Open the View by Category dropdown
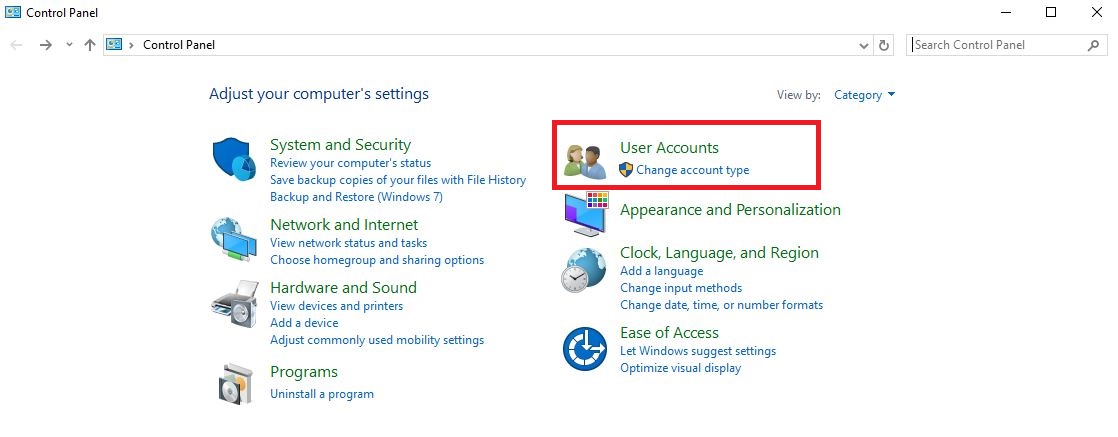 click(865, 95)
